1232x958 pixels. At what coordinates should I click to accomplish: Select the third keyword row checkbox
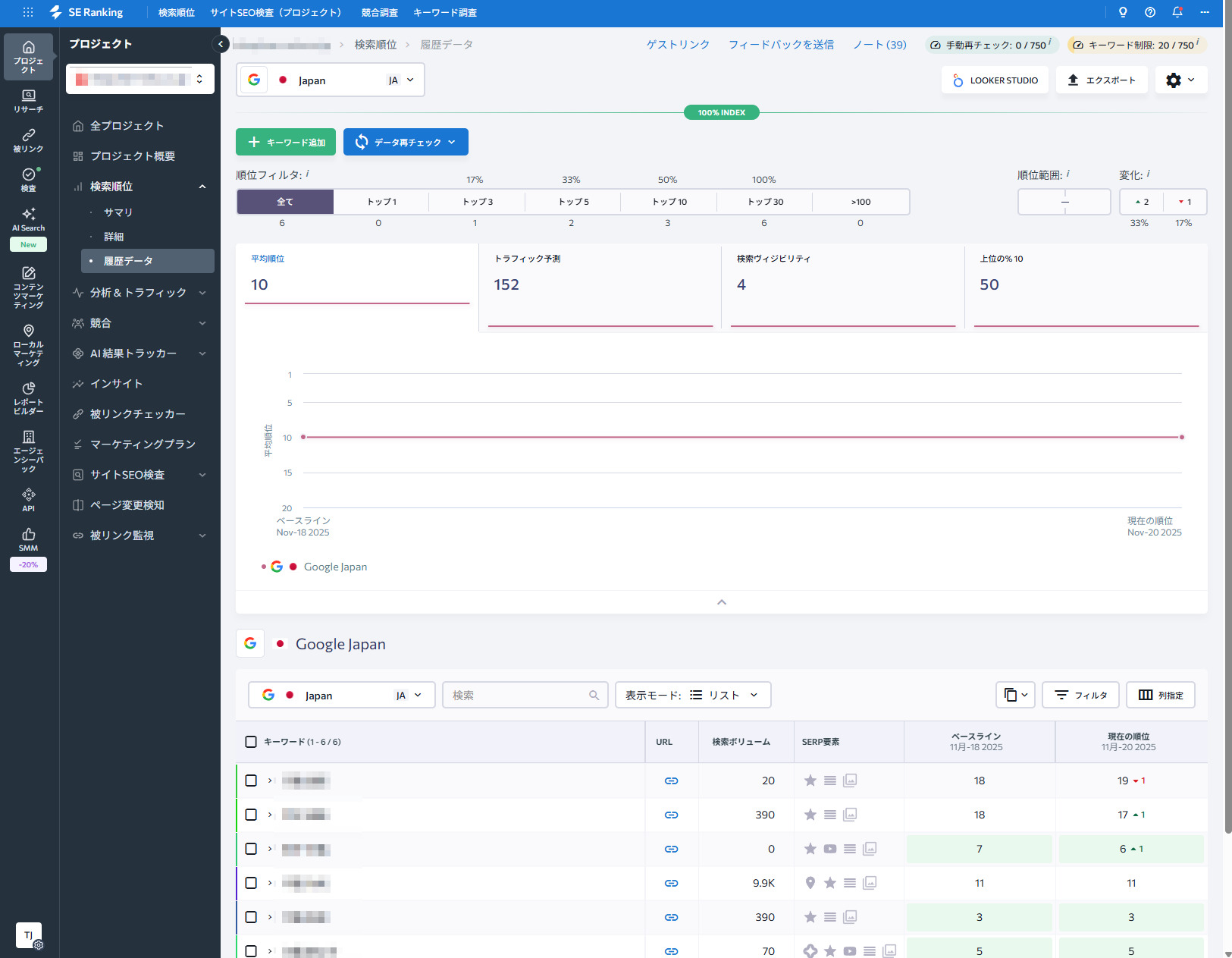click(x=251, y=849)
